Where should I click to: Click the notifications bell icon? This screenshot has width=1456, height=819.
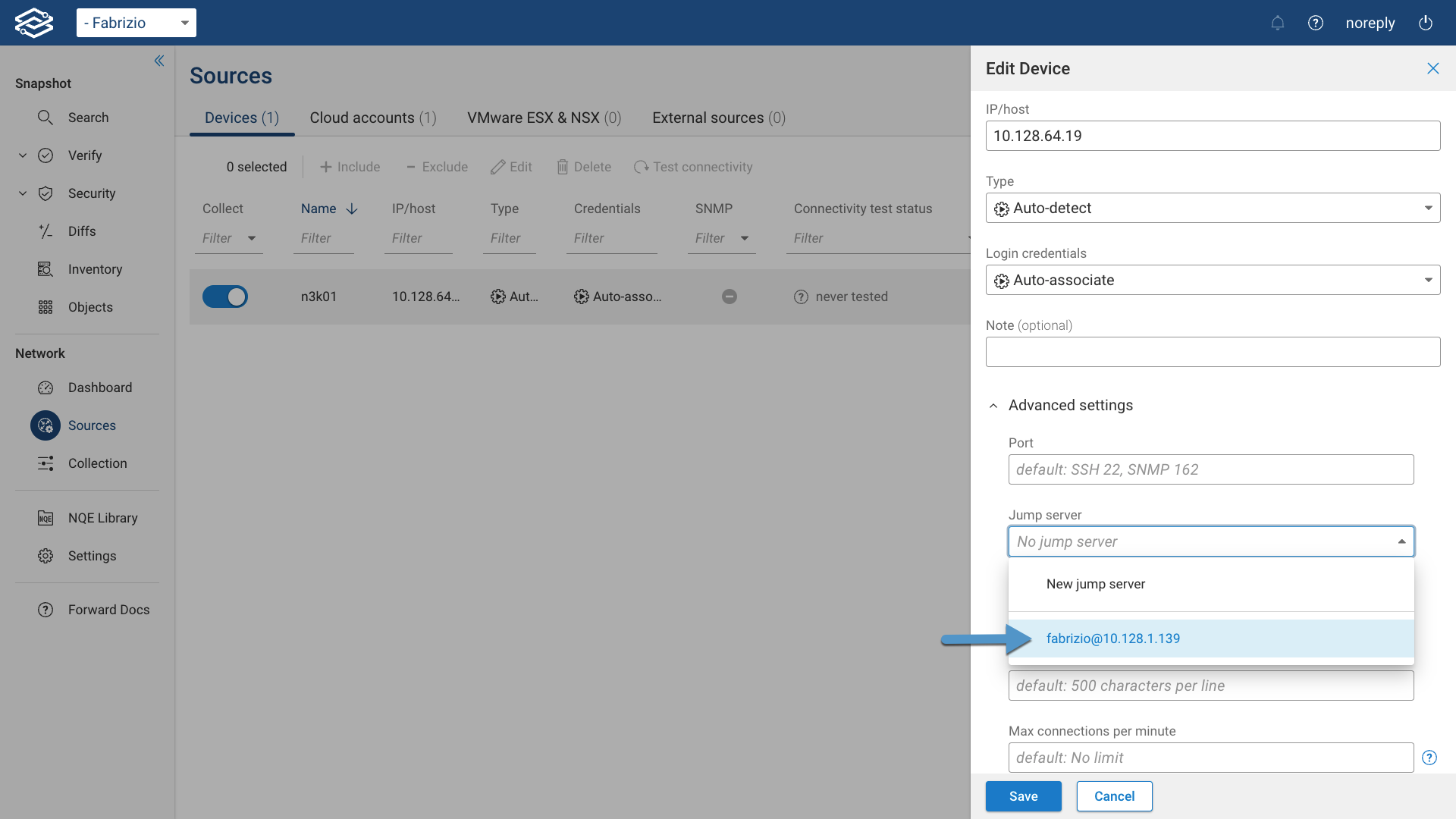pyautogui.click(x=1278, y=23)
